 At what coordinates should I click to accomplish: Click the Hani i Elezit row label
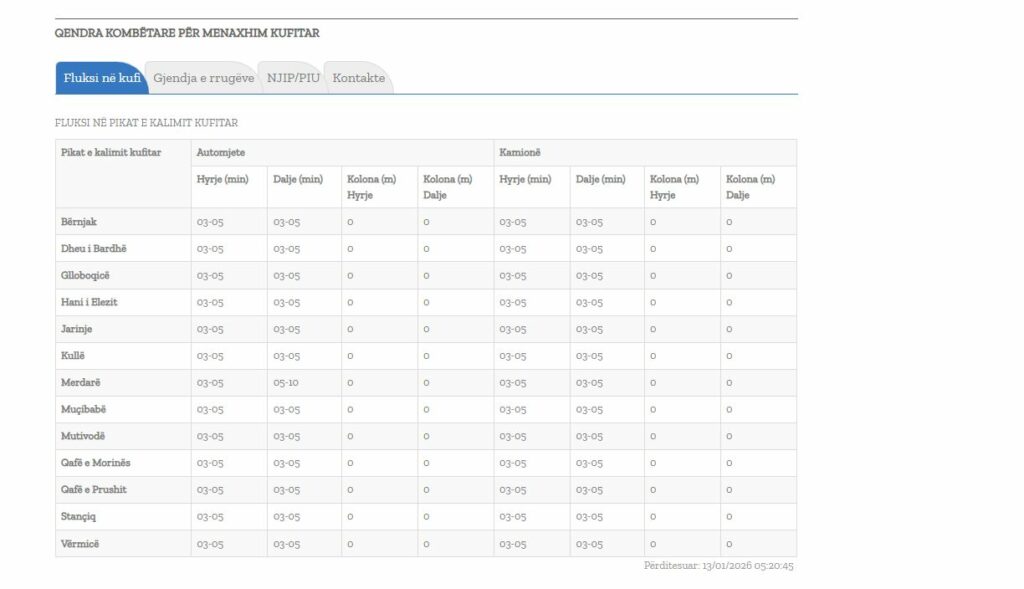(x=90, y=302)
